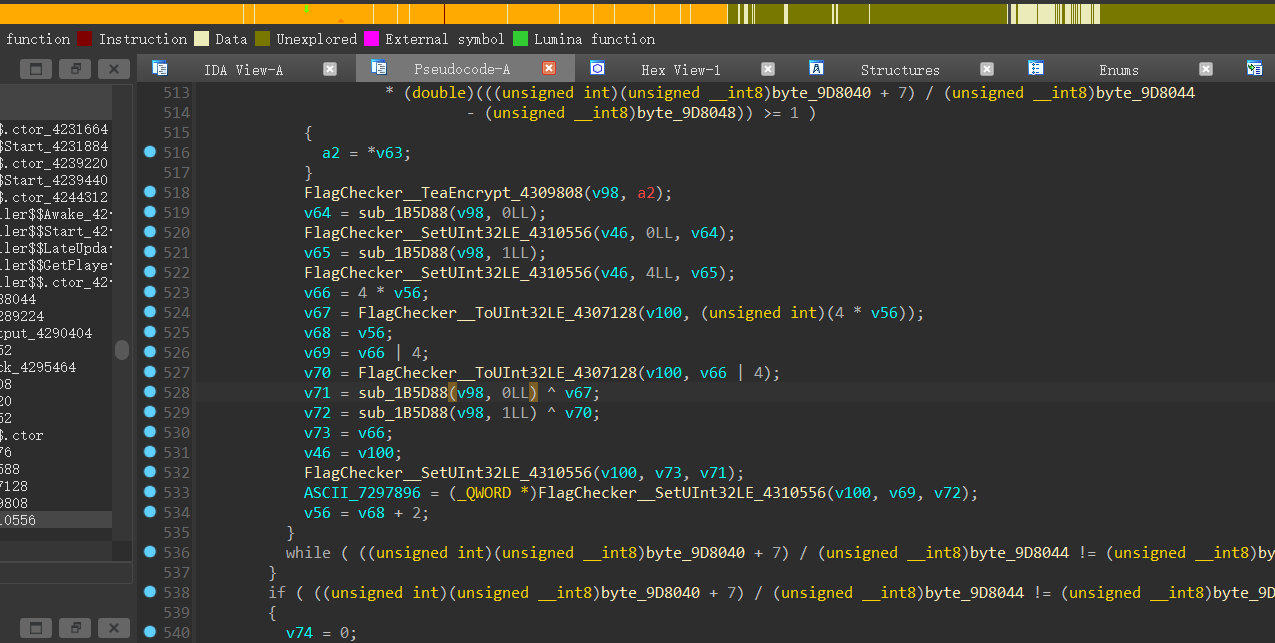Float the functions panel via top restore button
This screenshot has height=643, width=1275.
(74, 69)
